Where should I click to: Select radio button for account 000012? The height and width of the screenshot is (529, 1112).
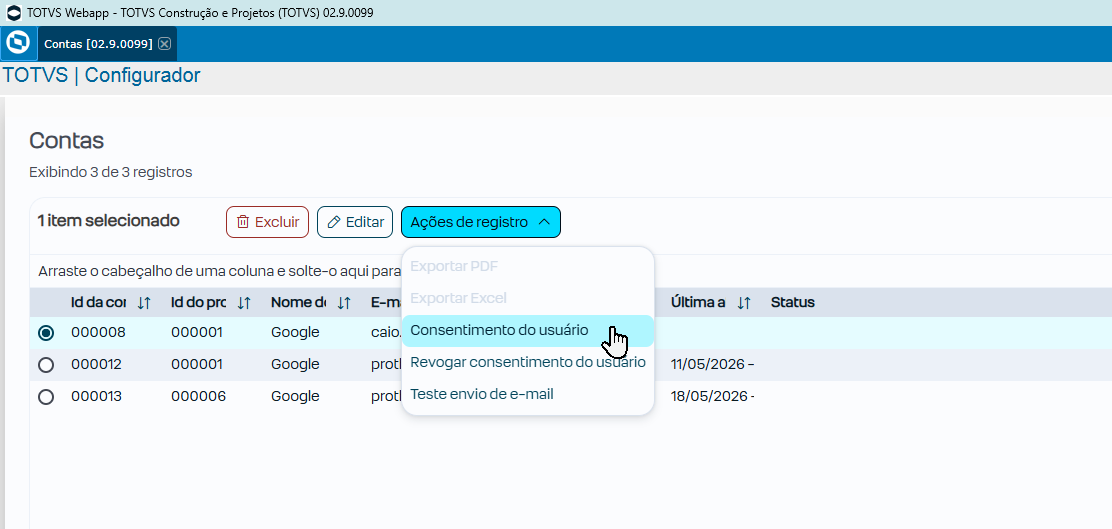point(46,364)
